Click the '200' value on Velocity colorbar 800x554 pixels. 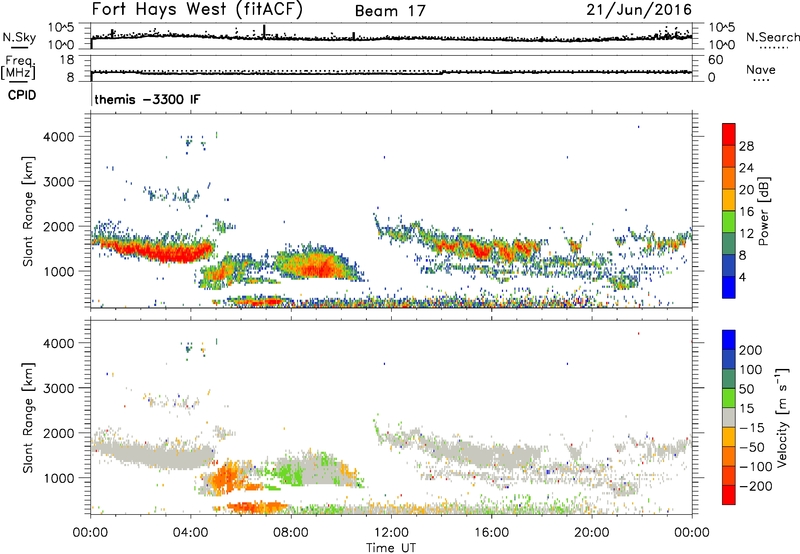pos(751,350)
